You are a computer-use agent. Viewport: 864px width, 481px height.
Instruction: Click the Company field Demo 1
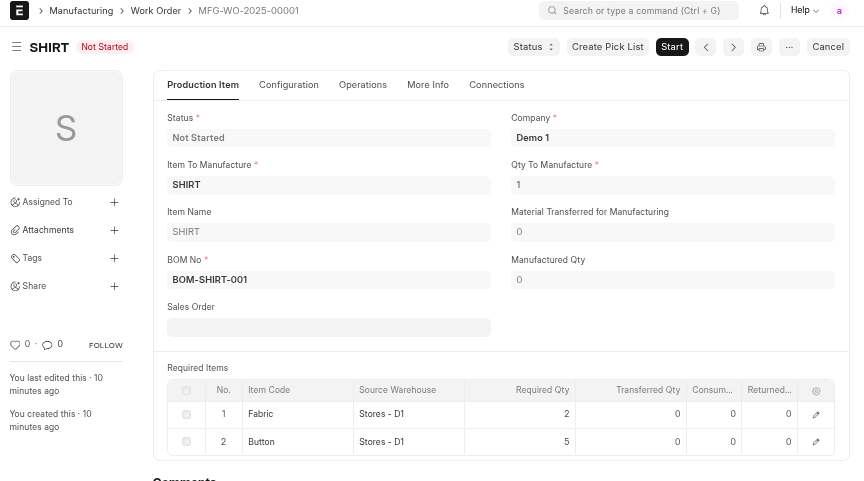click(673, 138)
